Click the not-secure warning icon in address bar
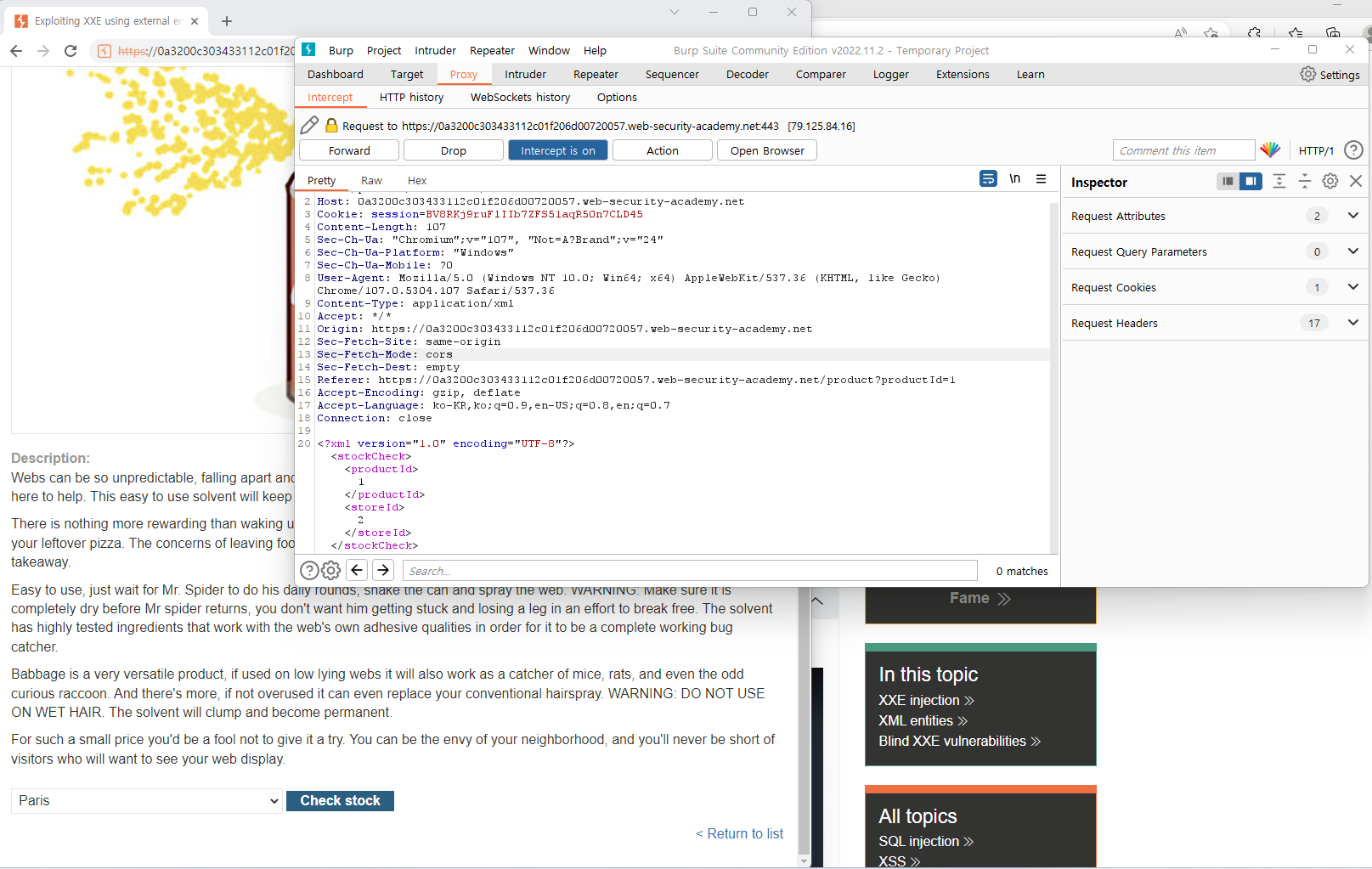The image size is (1372, 869). (x=104, y=51)
